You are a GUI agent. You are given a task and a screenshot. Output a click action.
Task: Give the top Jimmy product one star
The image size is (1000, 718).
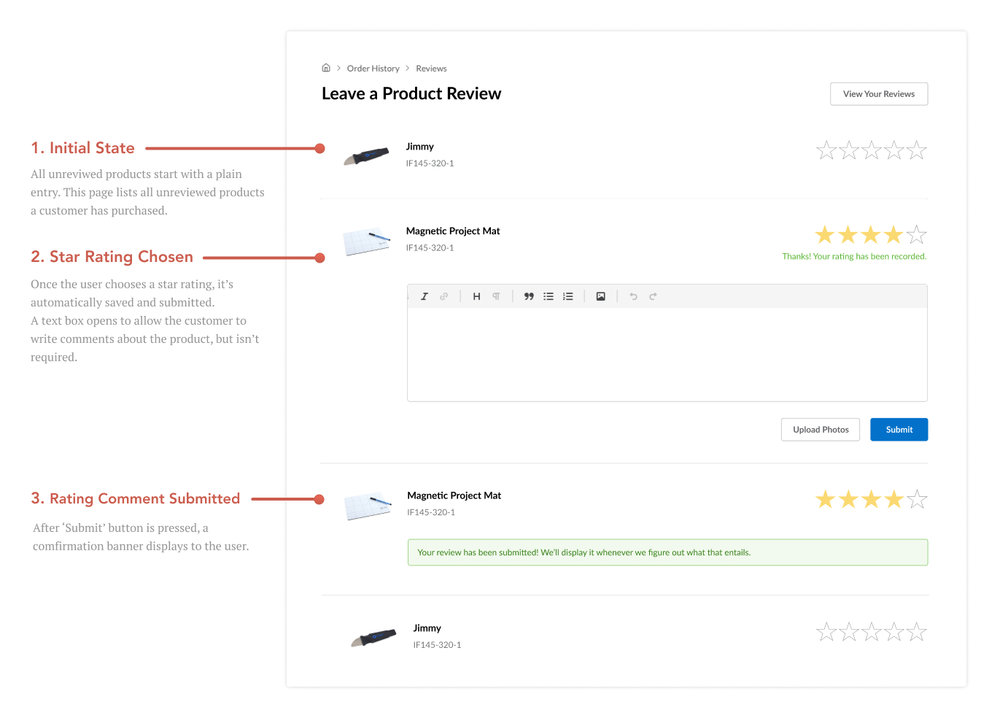(x=825, y=150)
